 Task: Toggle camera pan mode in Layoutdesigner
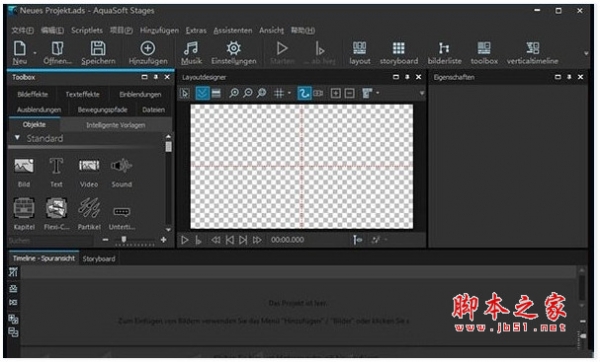tap(318, 93)
